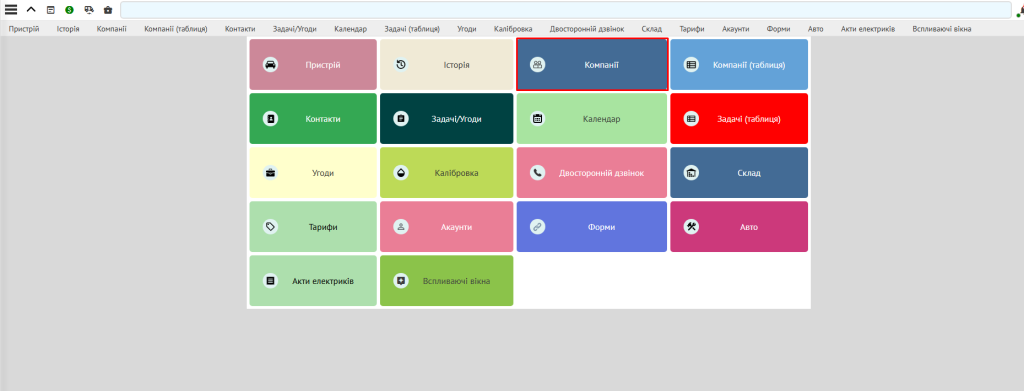Click the briefcase icon on Угоди tile
This screenshot has height=391, width=1024.
point(270,173)
